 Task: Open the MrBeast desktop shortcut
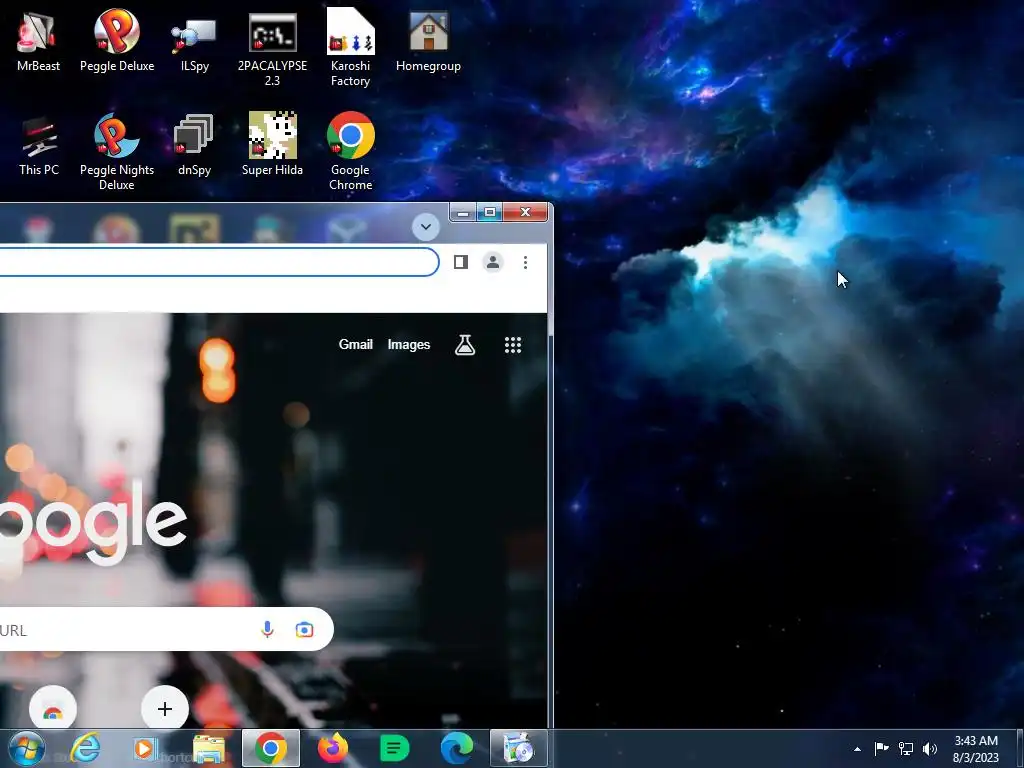point(38,41)
